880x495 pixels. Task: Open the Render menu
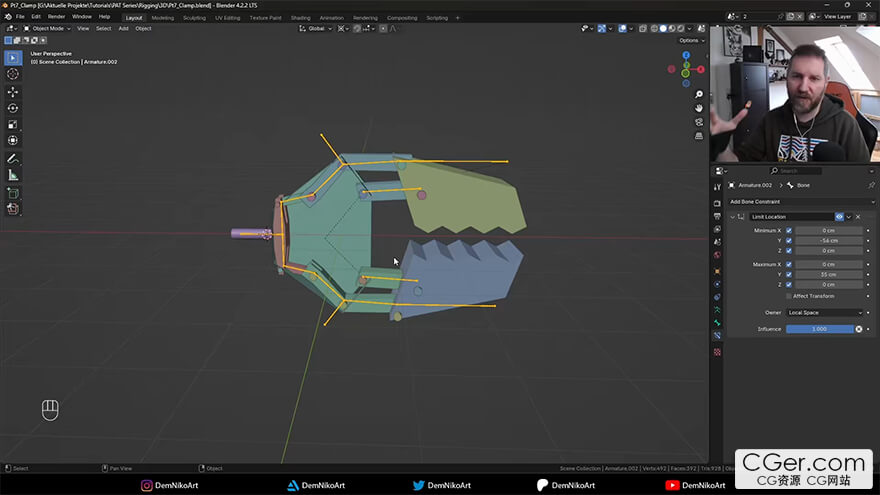57,17
